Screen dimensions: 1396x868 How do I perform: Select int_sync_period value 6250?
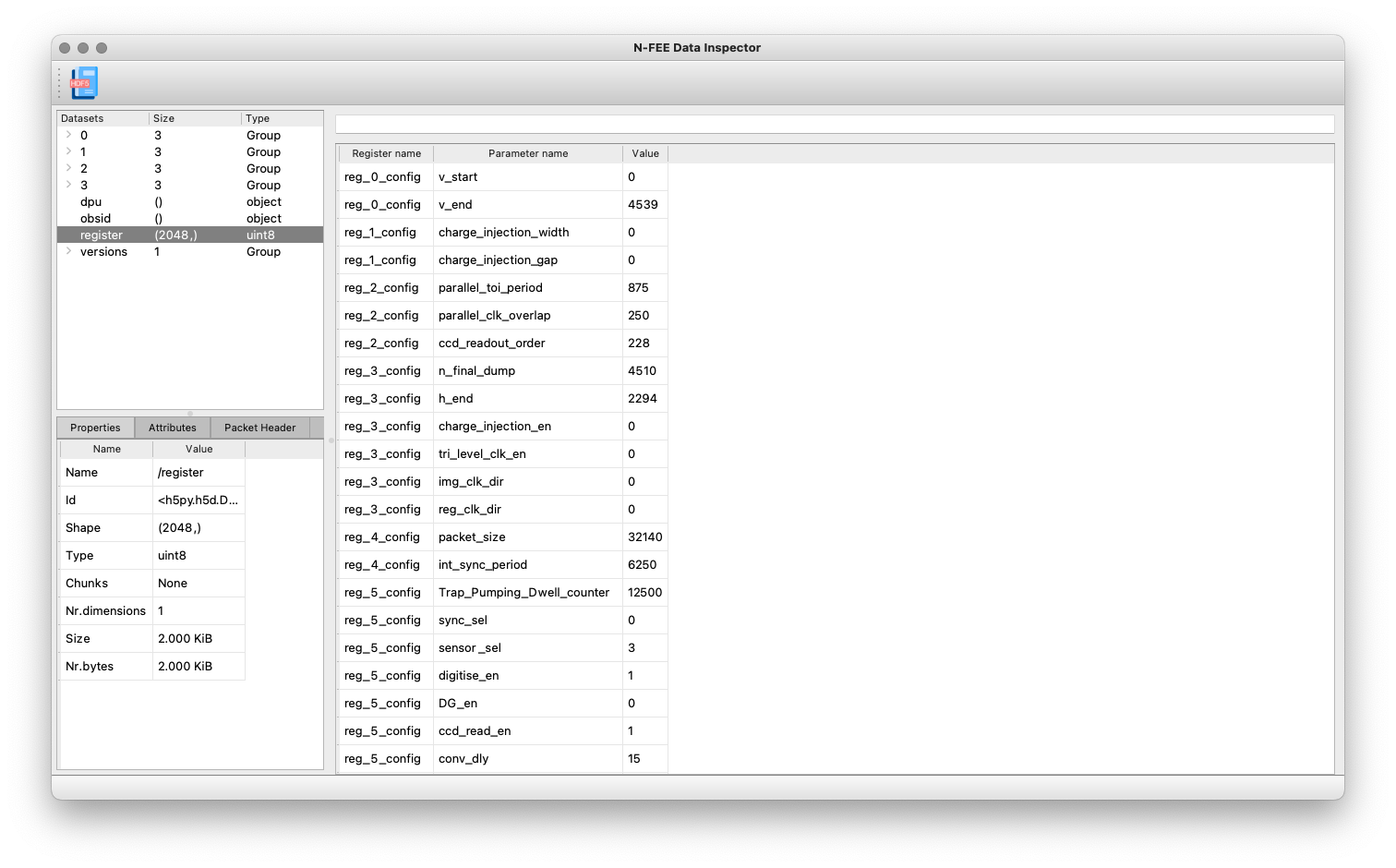pos(645,565)
